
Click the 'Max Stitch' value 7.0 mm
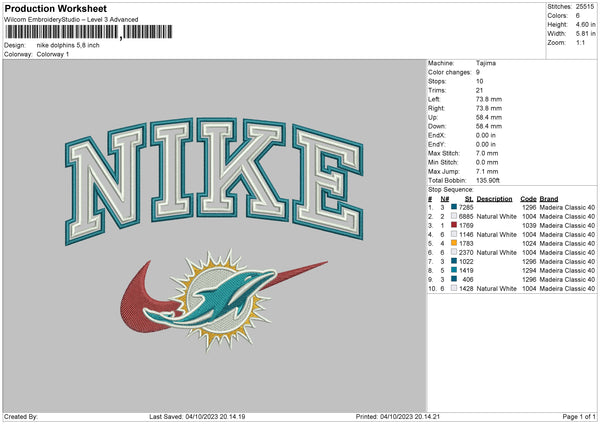[x=487, y=153]
